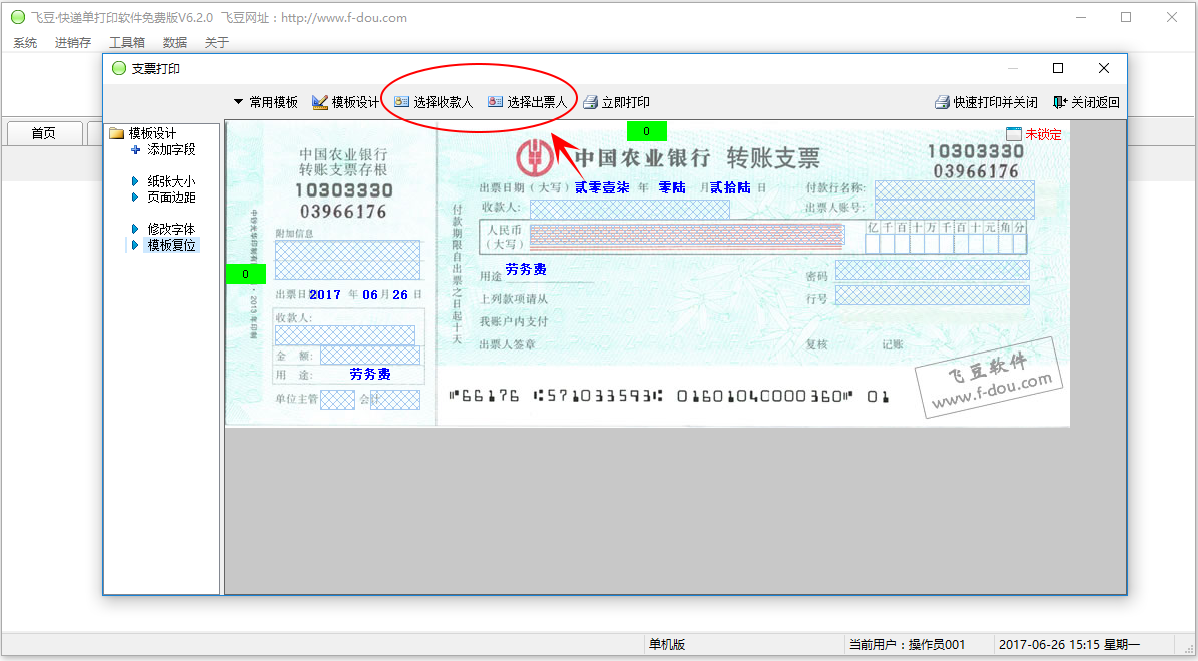Click the 会计 field on stub
This screenshot has height=661, width=1198.
pos(395,400)
